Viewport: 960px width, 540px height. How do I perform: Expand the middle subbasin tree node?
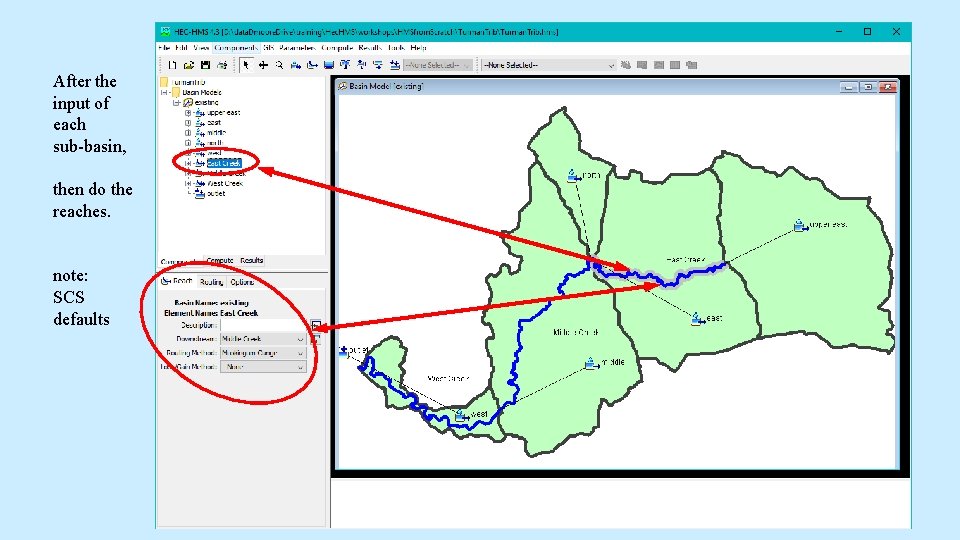click(188, 132)
